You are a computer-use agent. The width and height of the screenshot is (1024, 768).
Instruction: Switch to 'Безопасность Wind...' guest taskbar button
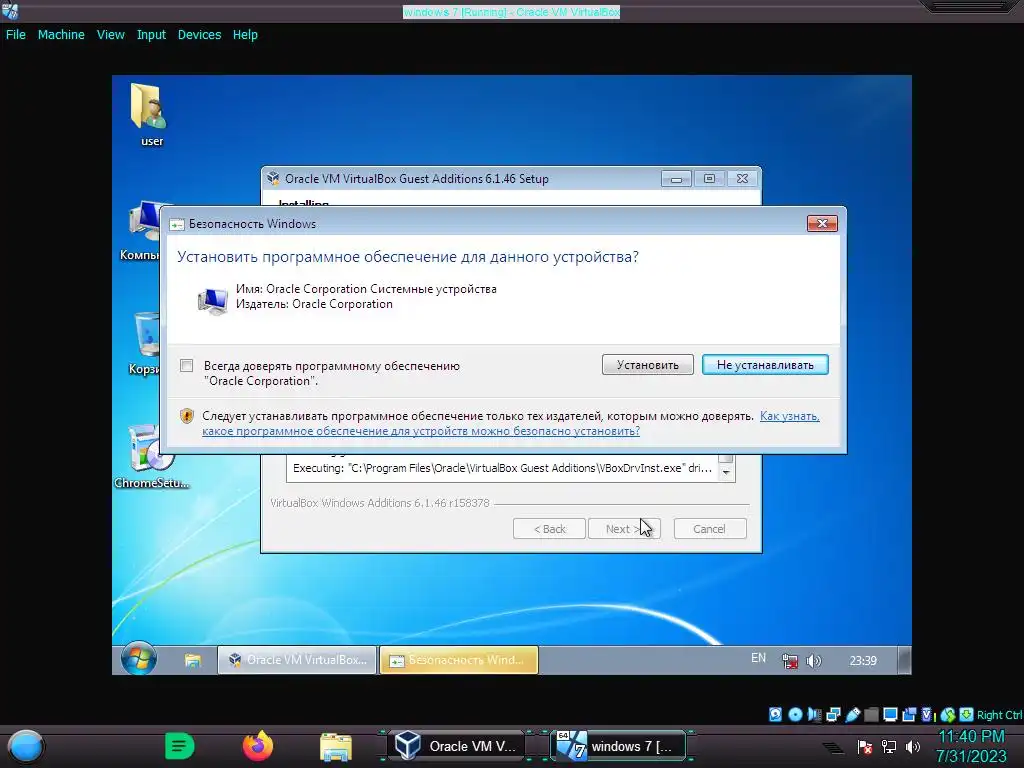[x=459, y=660]
